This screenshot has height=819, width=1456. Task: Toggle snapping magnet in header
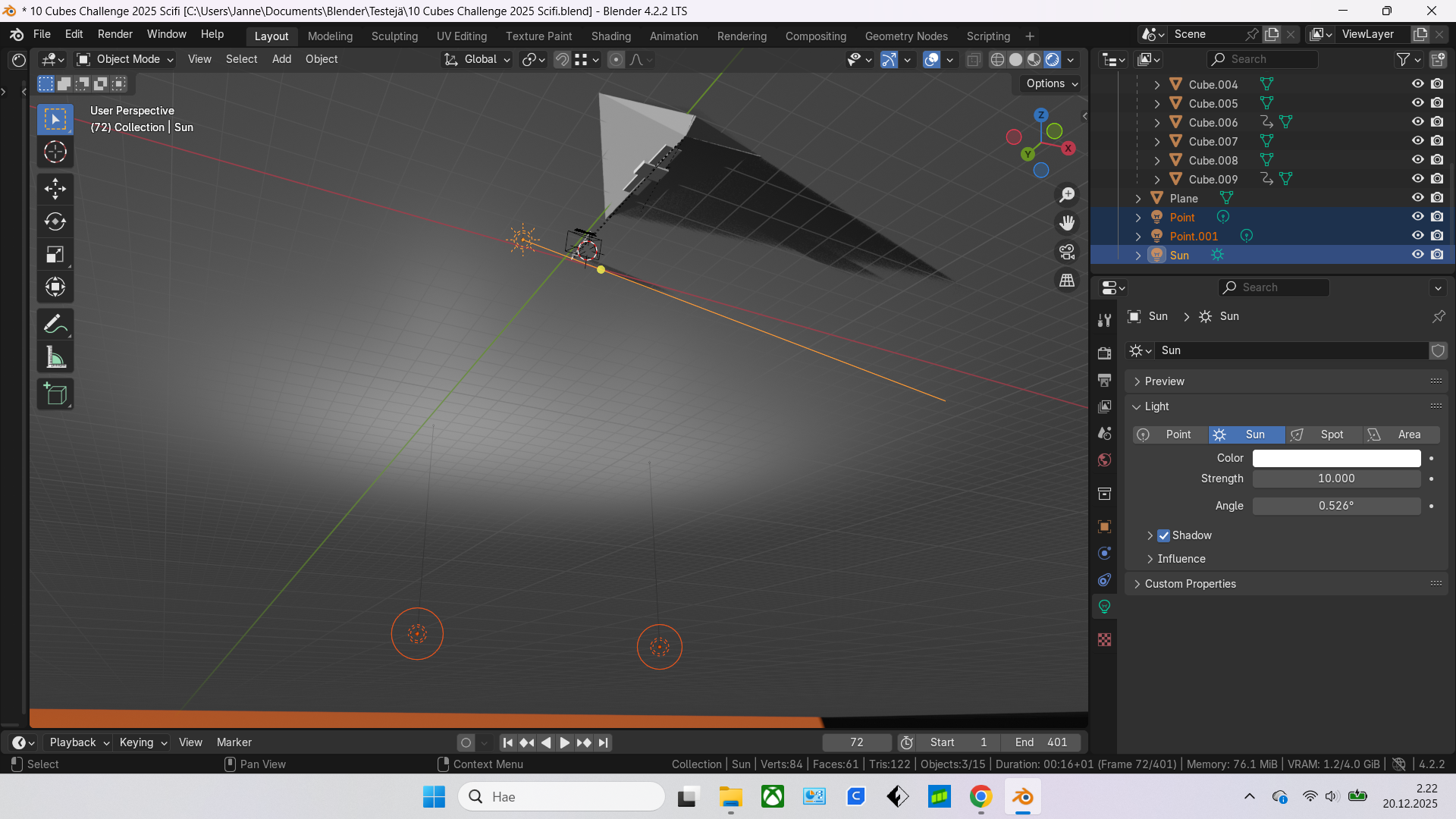coord(562,59)
